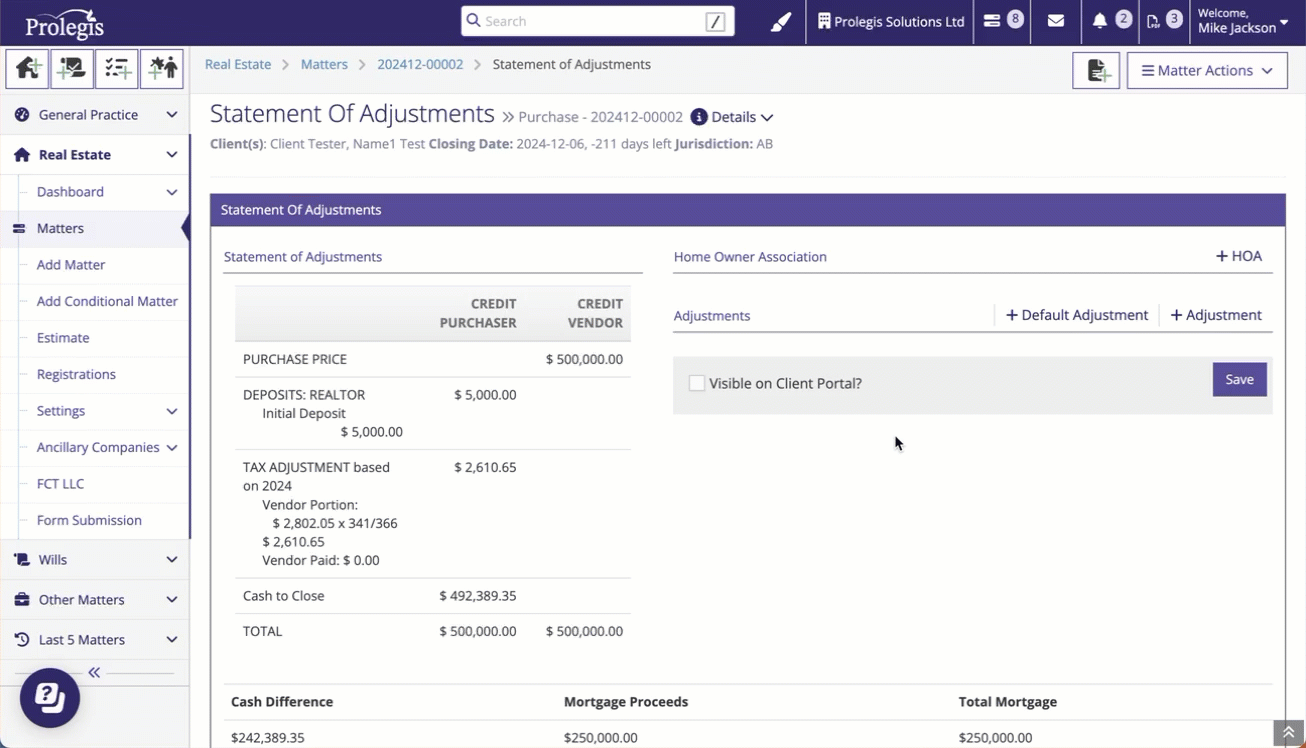Open the paintbrush theme icon
The image size is (1306, 748).
[781, 22]
